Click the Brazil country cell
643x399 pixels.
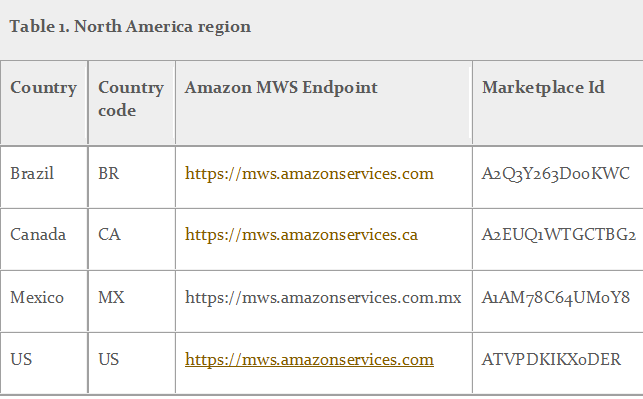click(x=32, y=173)
